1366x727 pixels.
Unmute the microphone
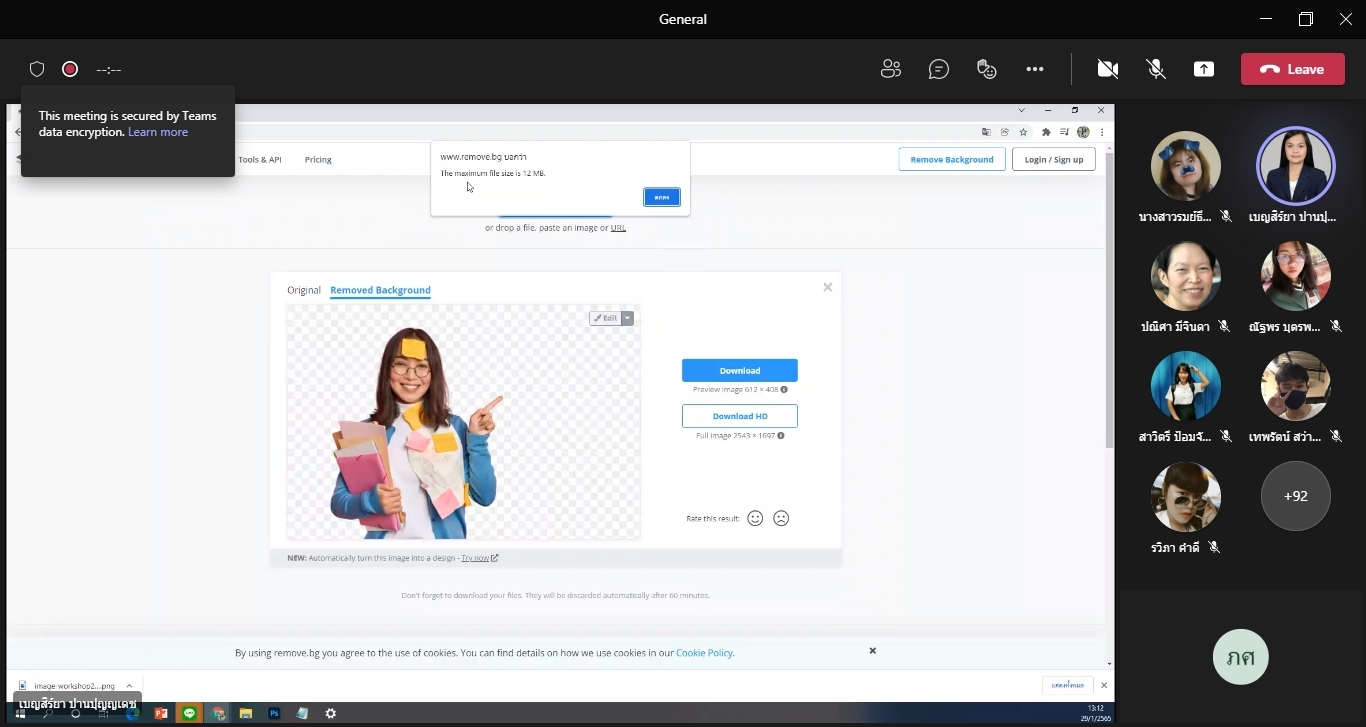tap(1156, 69)
